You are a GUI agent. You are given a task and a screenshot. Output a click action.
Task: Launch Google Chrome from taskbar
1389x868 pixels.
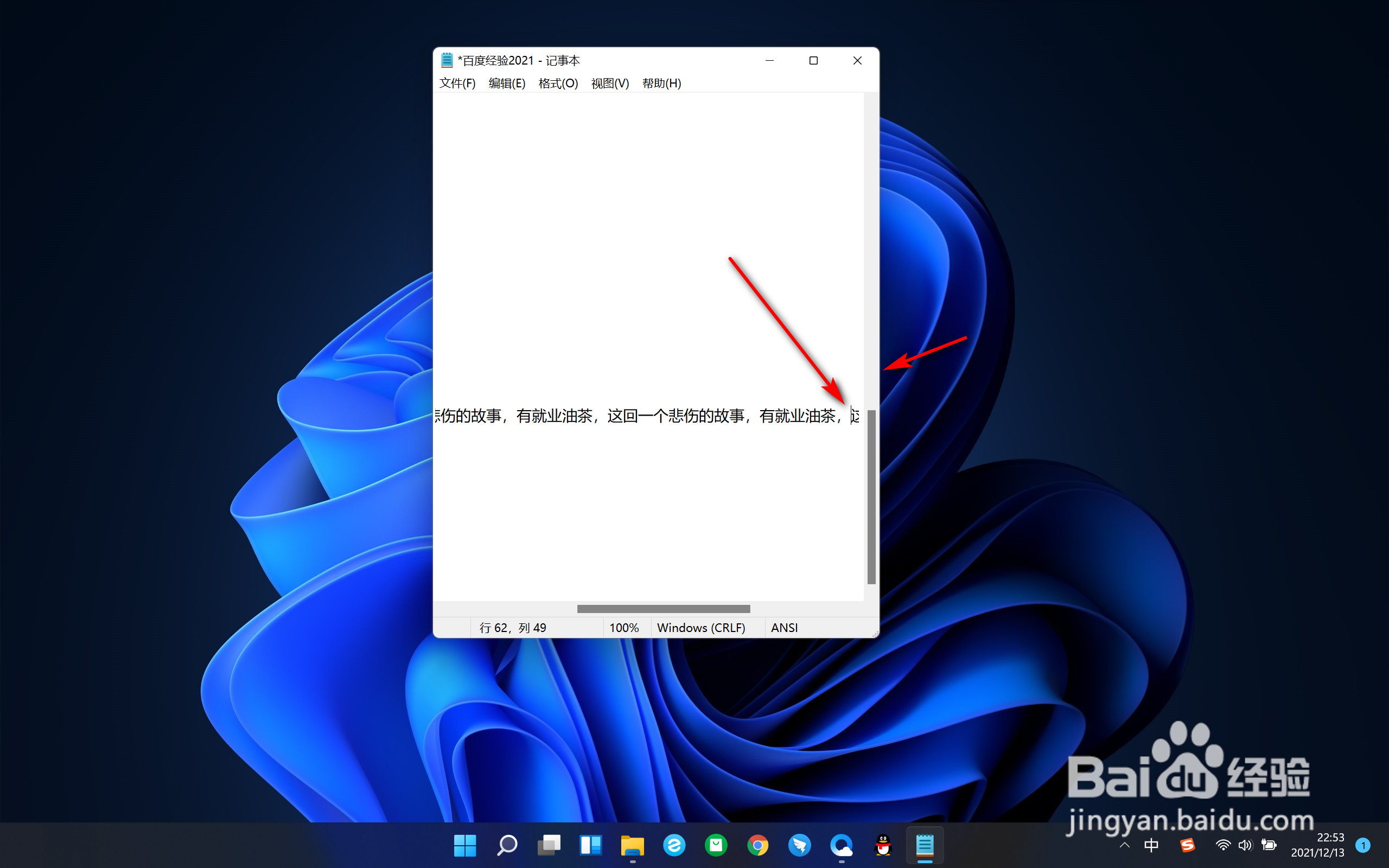(x=757, y=845)
